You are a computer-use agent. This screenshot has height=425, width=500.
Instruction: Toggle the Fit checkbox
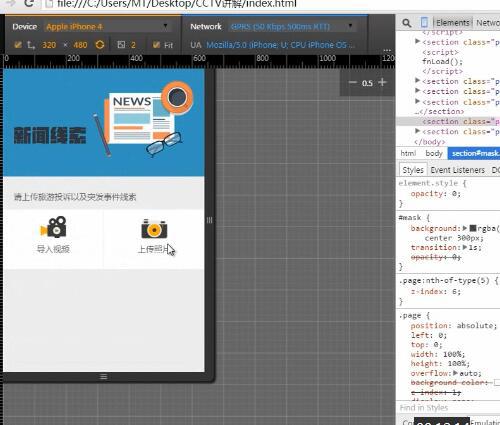pos(156,45)
